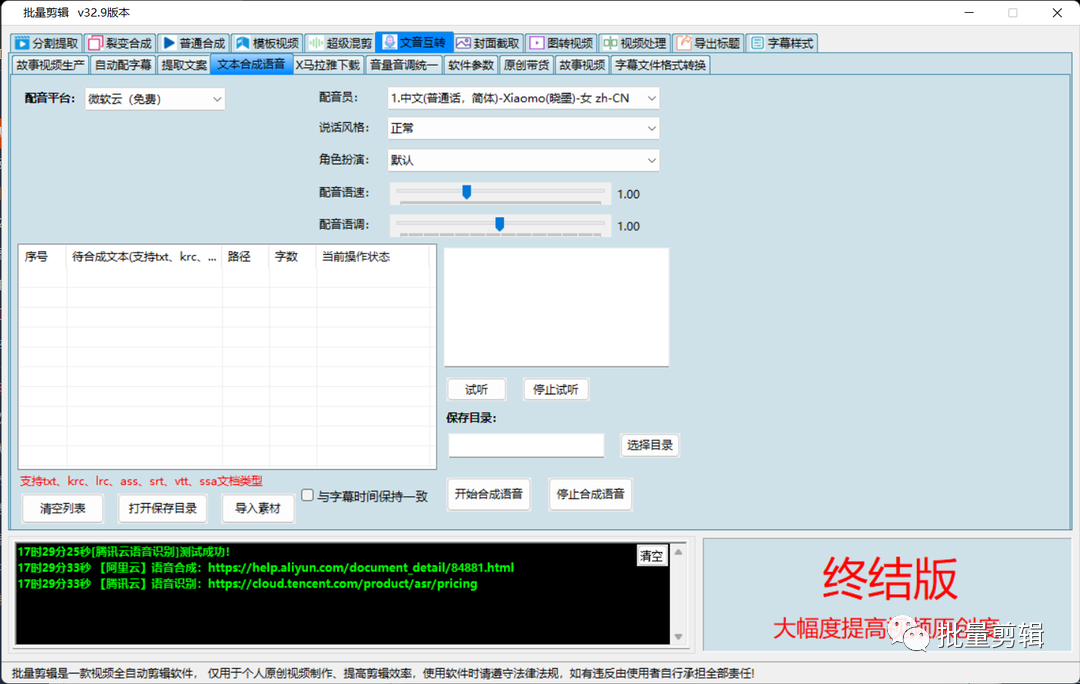
Task: Switch to 字幕文件格式转换 sub-tab
Action: point(660,65)
